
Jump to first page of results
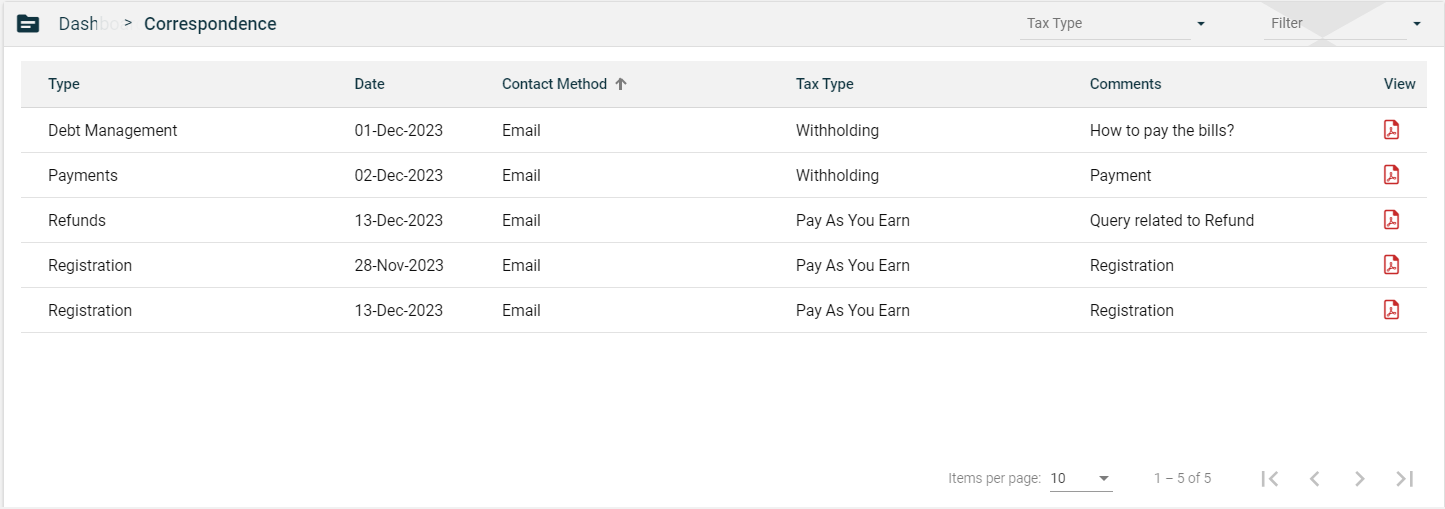(1270, 479)
